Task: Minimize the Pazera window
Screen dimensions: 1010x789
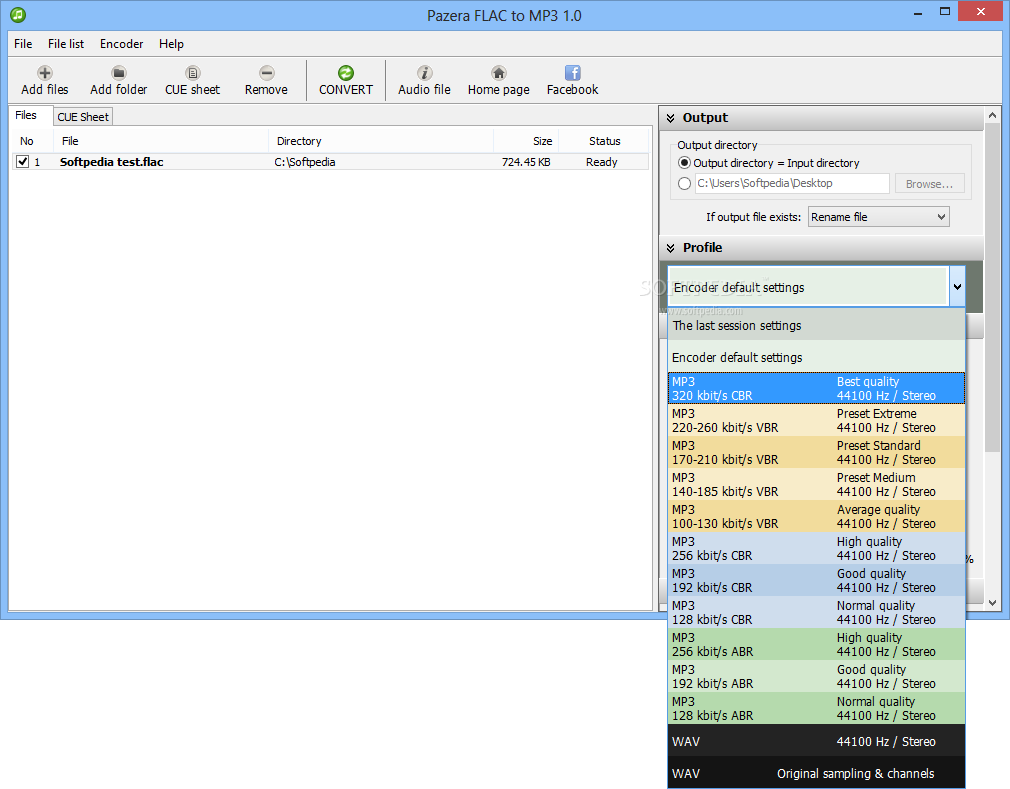Action: pyautogui.click(x=918, y=12)
